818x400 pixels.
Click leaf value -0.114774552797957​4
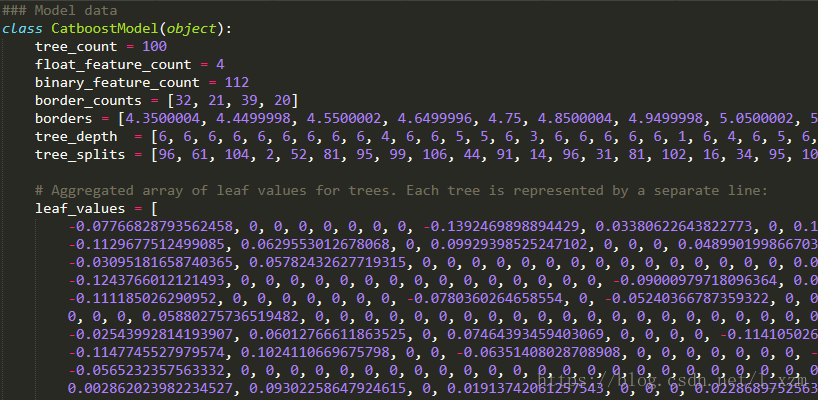pos(147,353)
